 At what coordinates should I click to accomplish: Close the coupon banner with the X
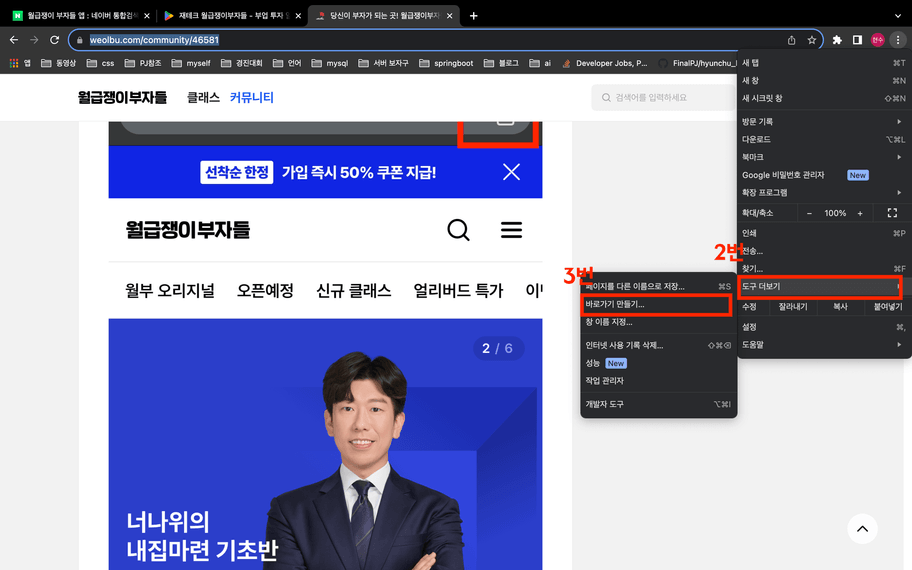coord(511,172)
